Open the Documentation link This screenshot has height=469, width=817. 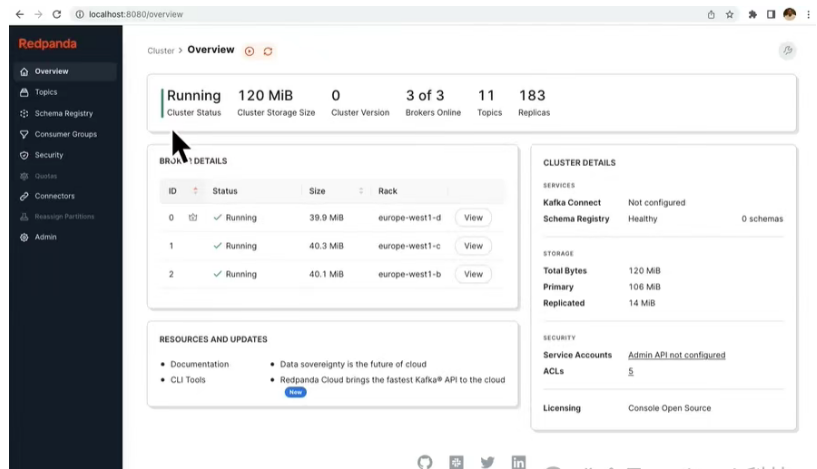pyautogui.click(x=200, y=364)
